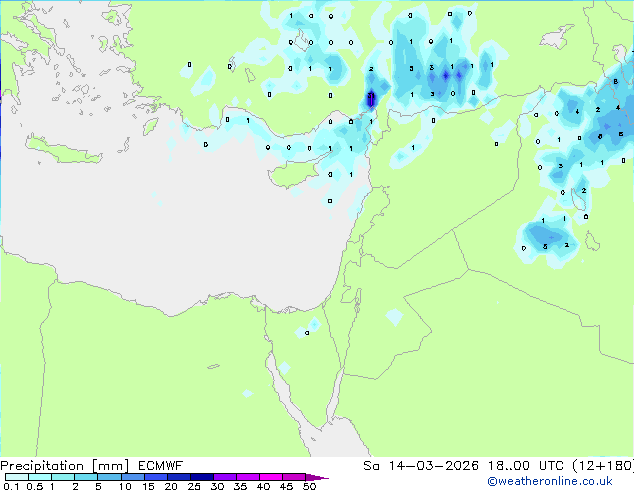The image size is (634, 490).
Task: Click the Dead Sea outline on the map
Action: pyautogui.click(x=357, y=299)
